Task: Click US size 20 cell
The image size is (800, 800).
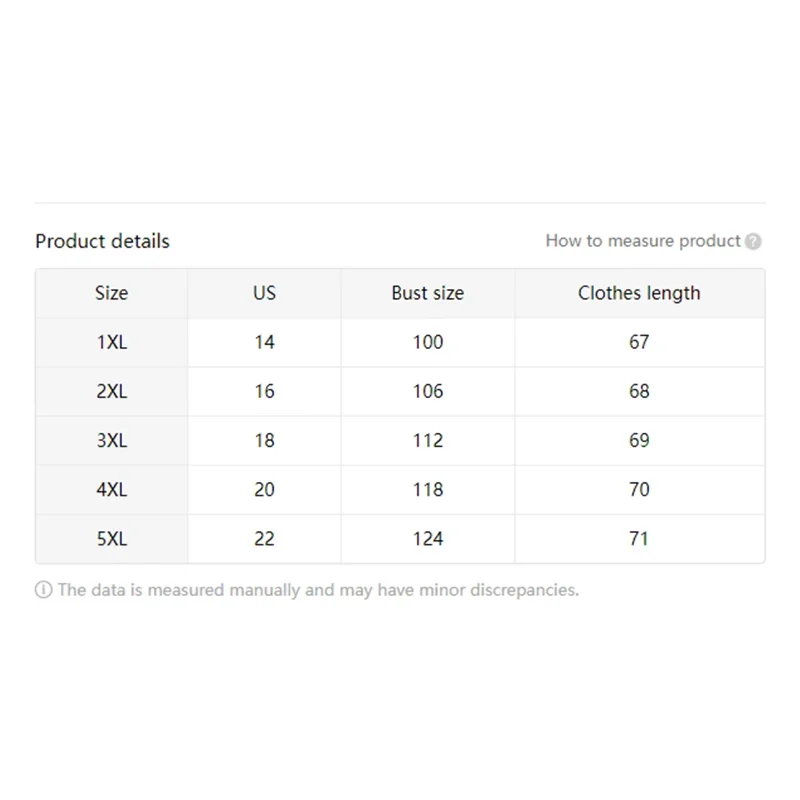Action: [x=264, y=490]
